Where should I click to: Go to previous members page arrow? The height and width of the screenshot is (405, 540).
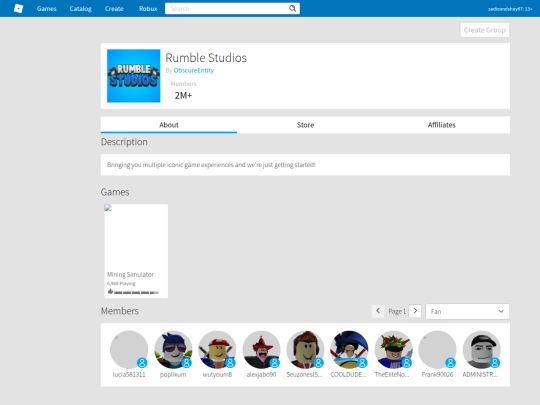point(378,311)
